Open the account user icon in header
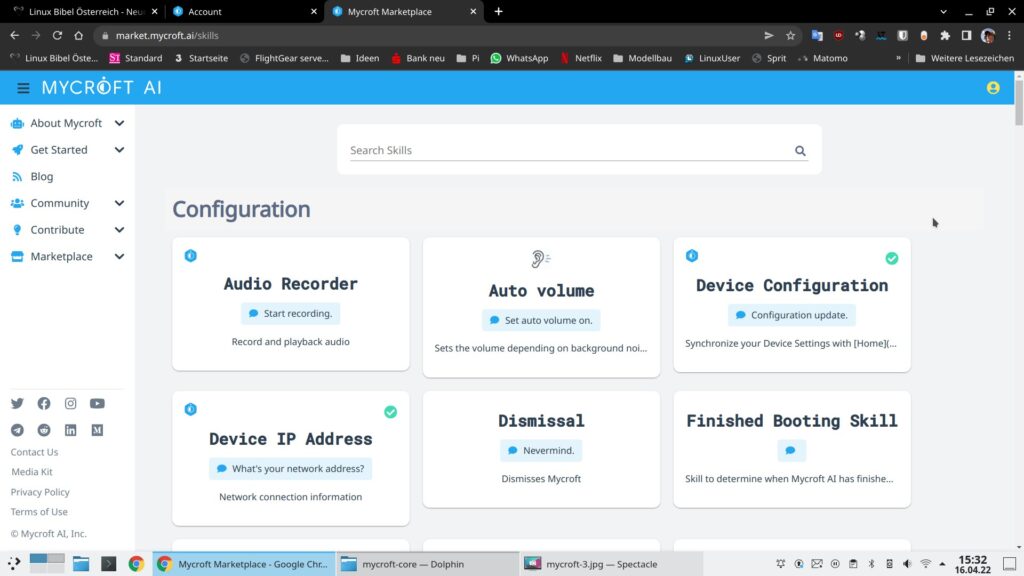Viewport: 1024px width, 576px height. (993, 88)
